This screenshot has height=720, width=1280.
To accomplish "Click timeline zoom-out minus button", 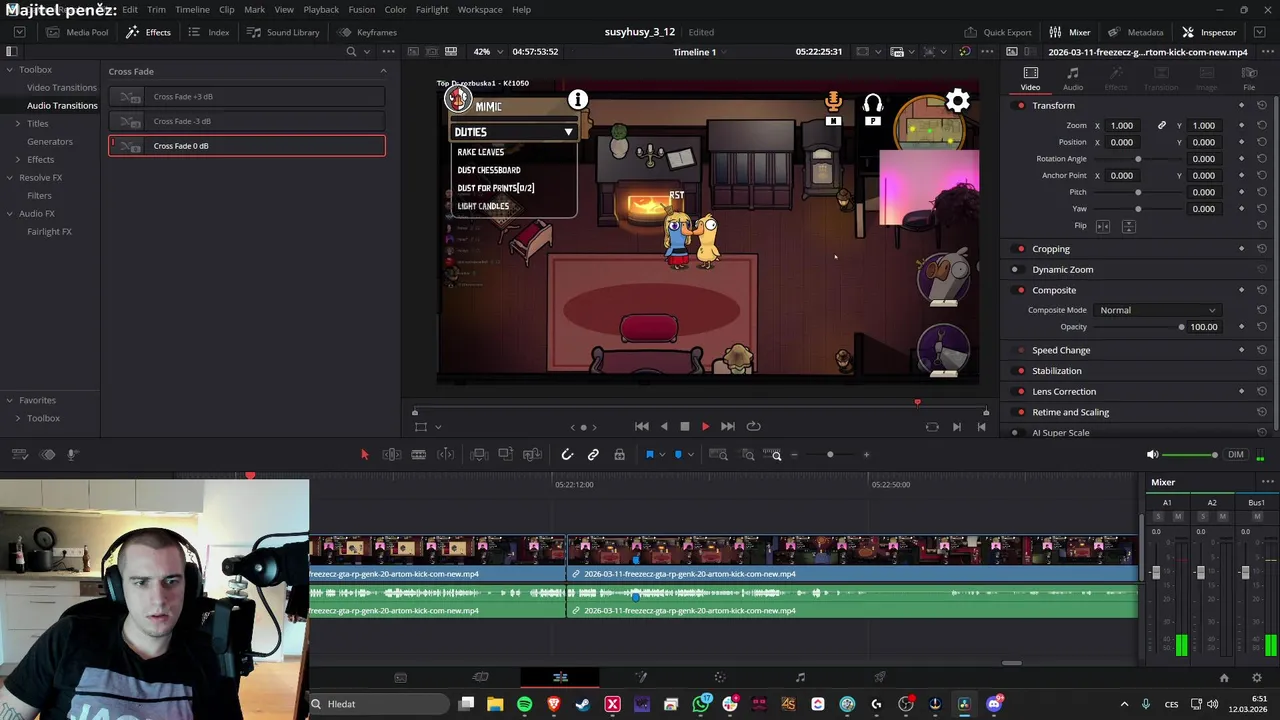I will (x=794, y=455).
